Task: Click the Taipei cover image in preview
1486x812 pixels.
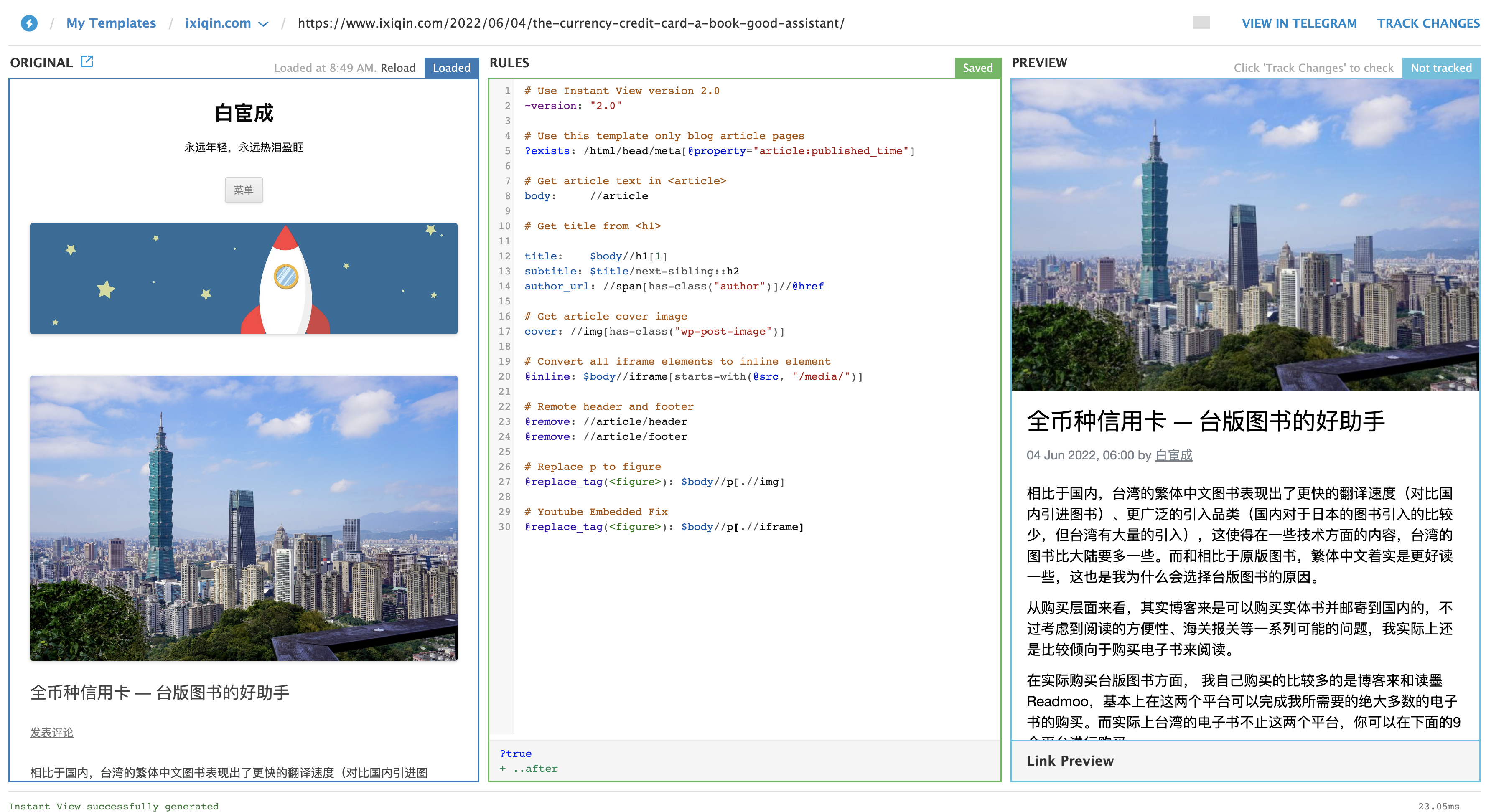Action: coord(1245,235)
